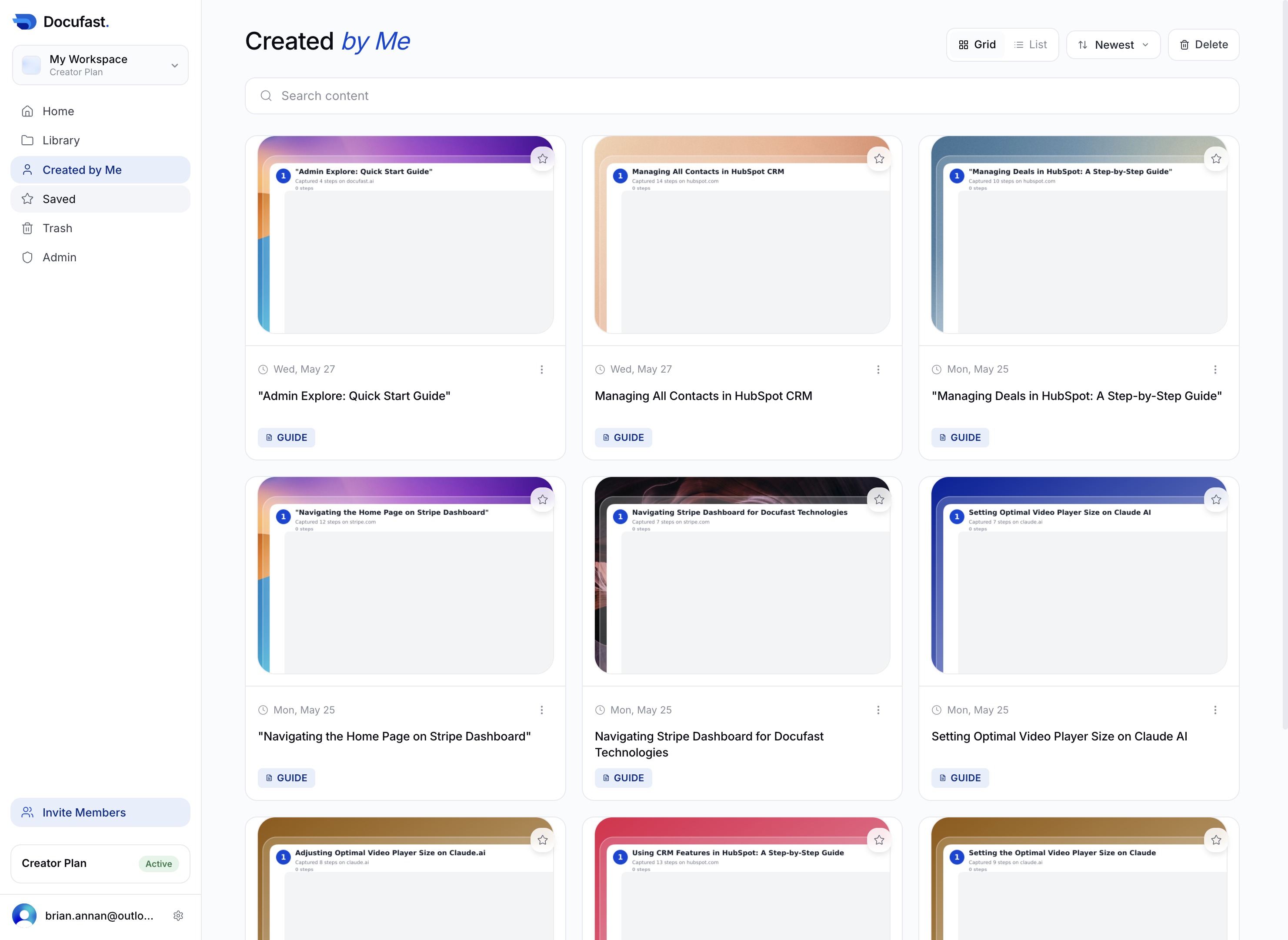Select Created by Me in sidebar
This screenshot has height=940, width=1288.
[x=100, y=170]
